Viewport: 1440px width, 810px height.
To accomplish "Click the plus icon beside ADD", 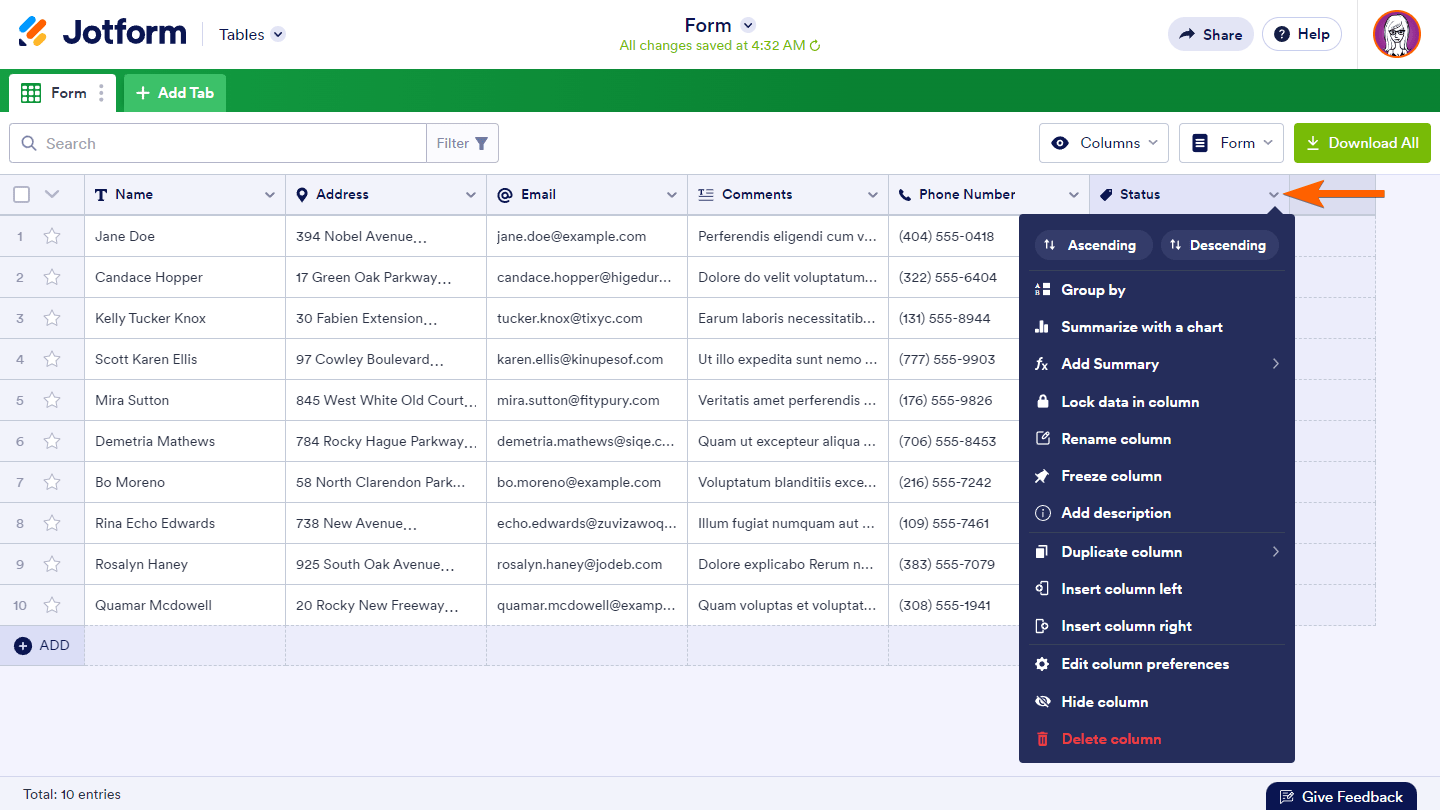I will 23,646.
